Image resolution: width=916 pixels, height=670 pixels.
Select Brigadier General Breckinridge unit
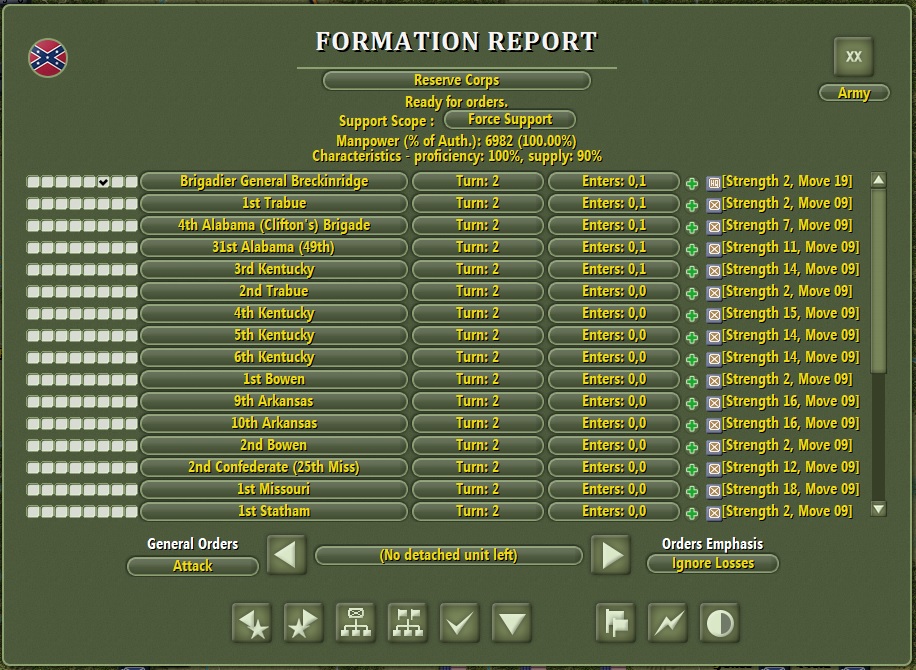(x=274, y=181)
